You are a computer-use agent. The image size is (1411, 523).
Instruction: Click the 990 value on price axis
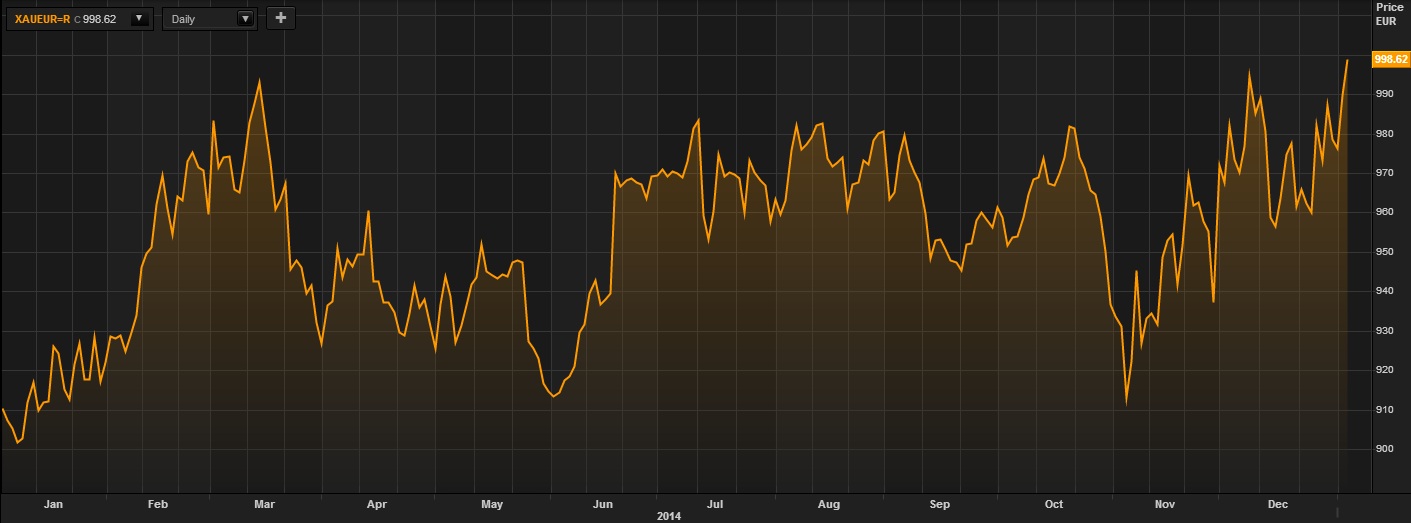(1385, 94)
